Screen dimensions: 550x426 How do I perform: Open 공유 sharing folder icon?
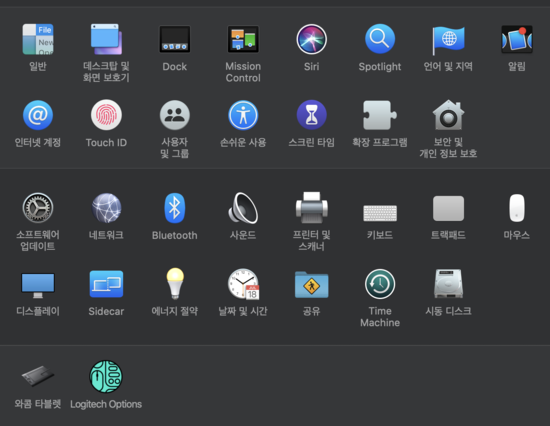(311, 284)
